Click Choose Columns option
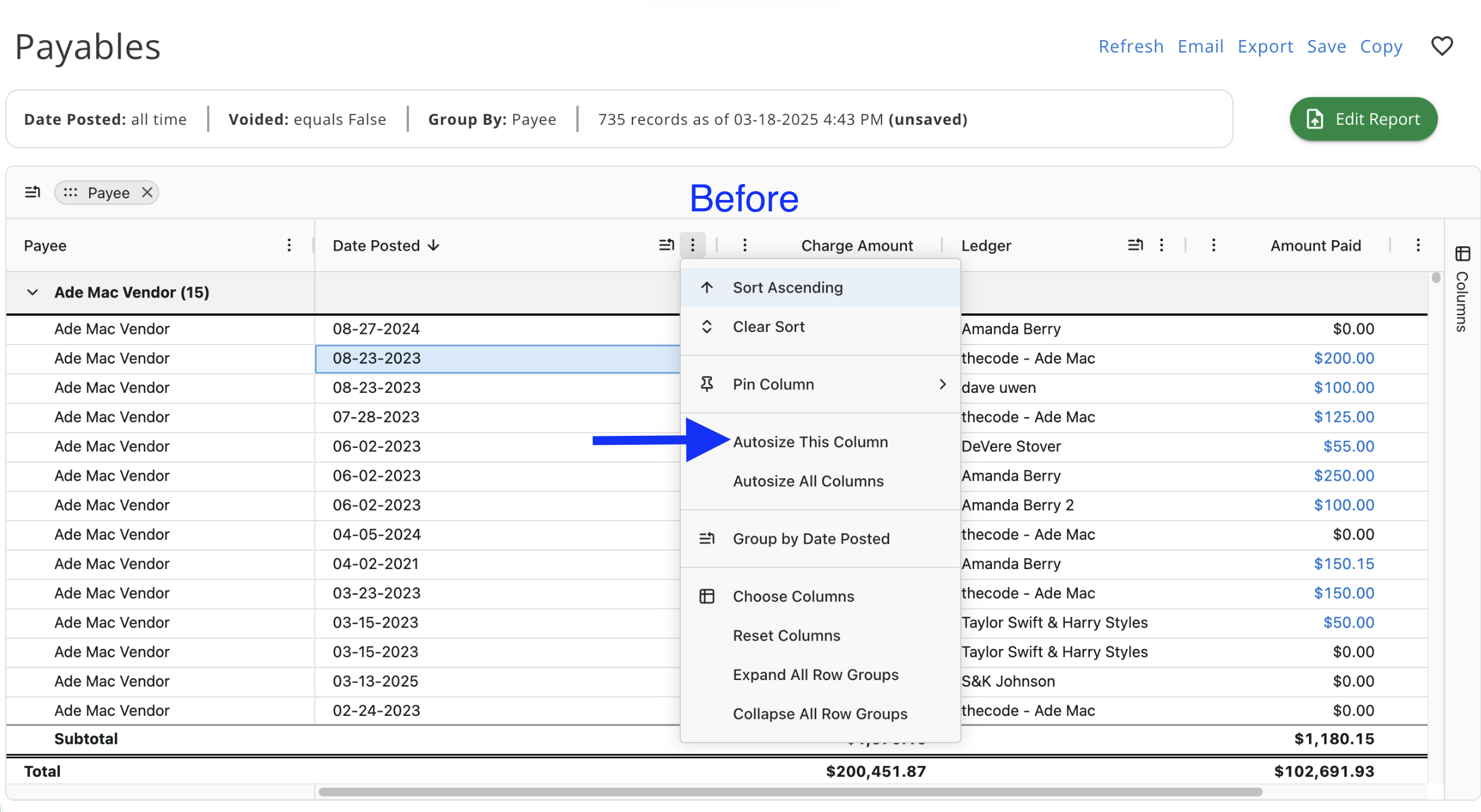 tap(793, 596)
